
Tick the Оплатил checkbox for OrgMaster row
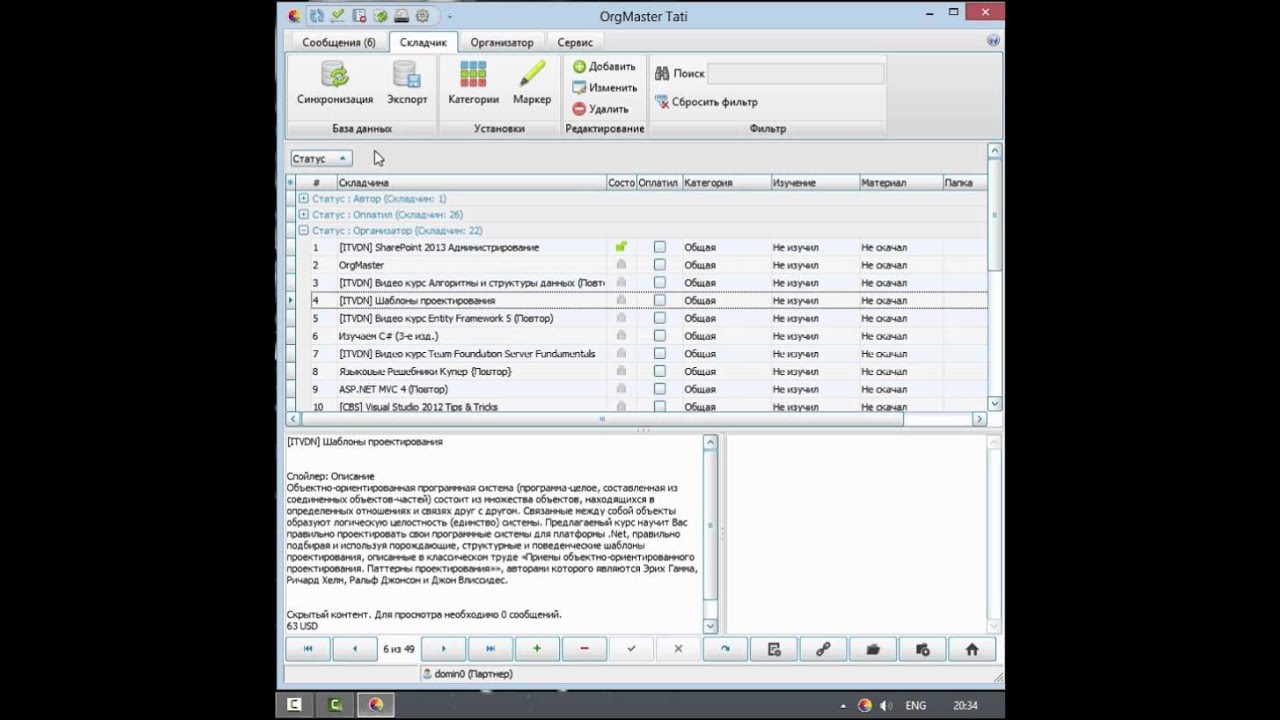[x=660, y=265]
